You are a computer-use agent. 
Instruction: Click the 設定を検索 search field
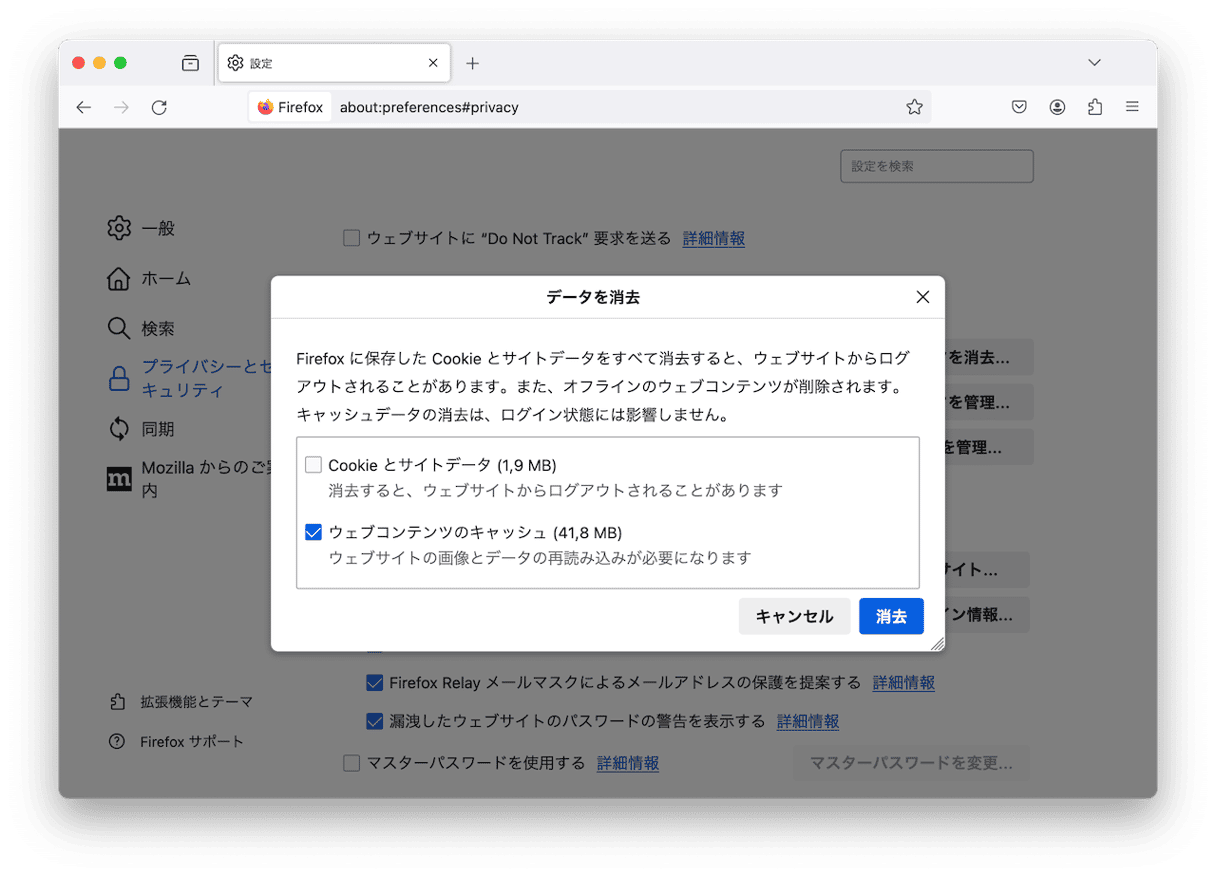(936, 166)
